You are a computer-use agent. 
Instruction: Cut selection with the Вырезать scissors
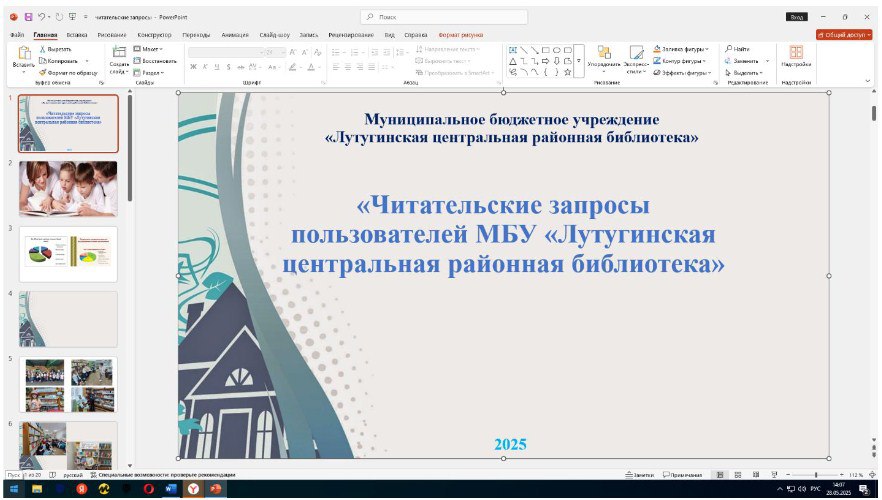click(55, 49)
